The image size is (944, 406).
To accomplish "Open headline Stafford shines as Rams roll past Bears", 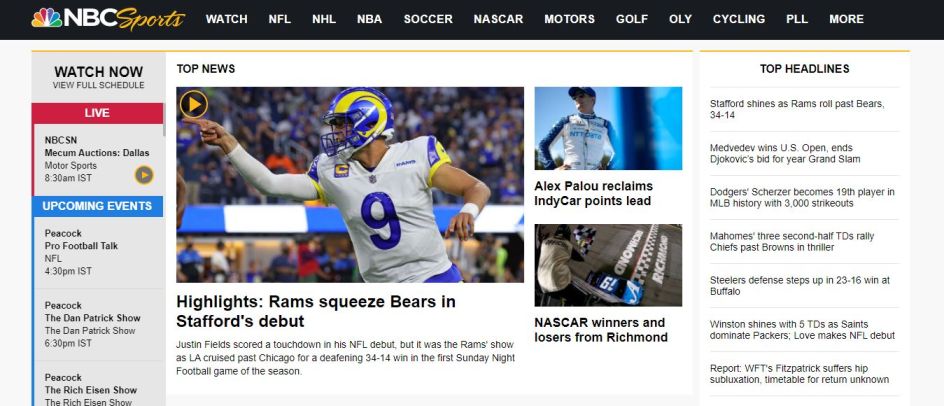I will 797,110.
